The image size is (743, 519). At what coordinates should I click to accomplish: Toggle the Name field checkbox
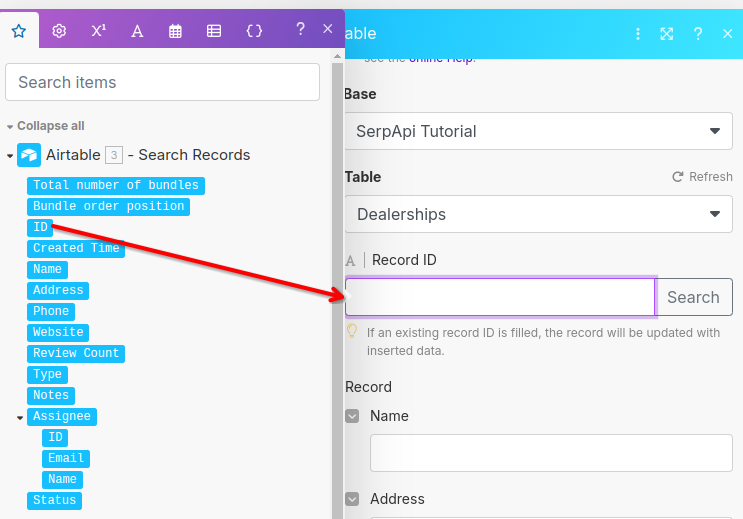(352, 416)
